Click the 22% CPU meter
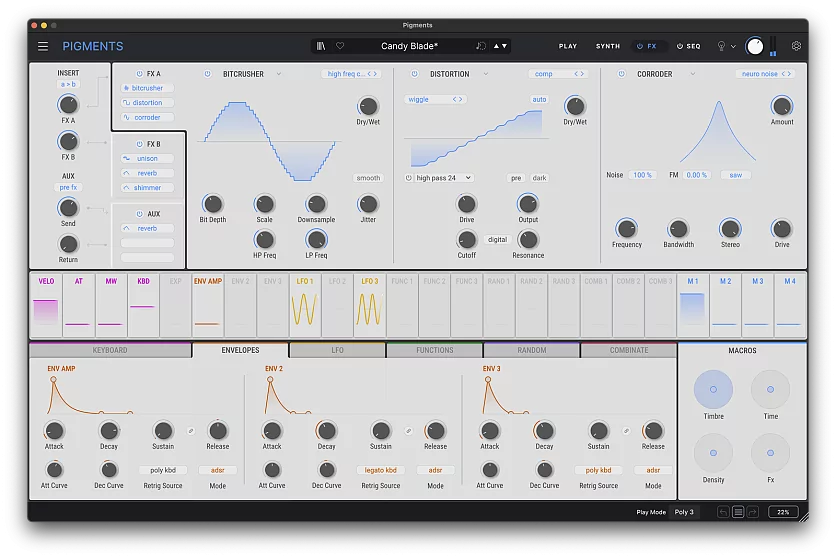 point(783,512)
